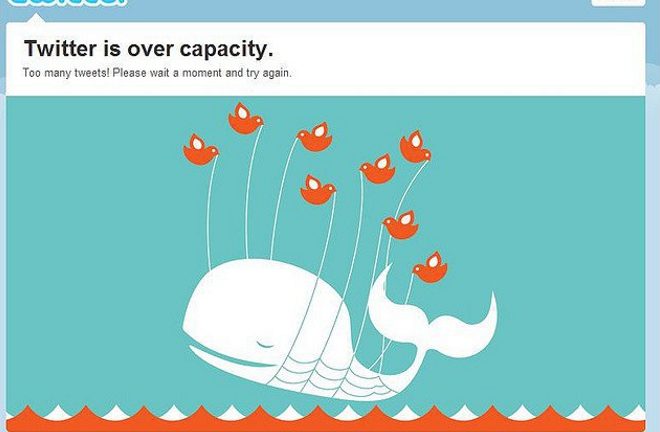Click the "Too many tweets!" message text

[66, 73]
